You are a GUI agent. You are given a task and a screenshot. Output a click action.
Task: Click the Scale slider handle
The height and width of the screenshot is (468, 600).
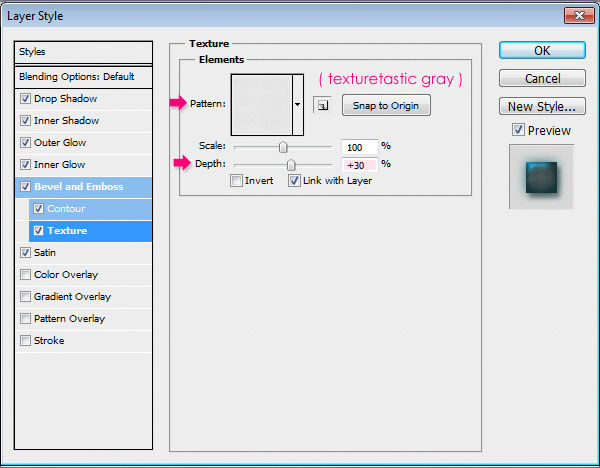coord(283,147)
